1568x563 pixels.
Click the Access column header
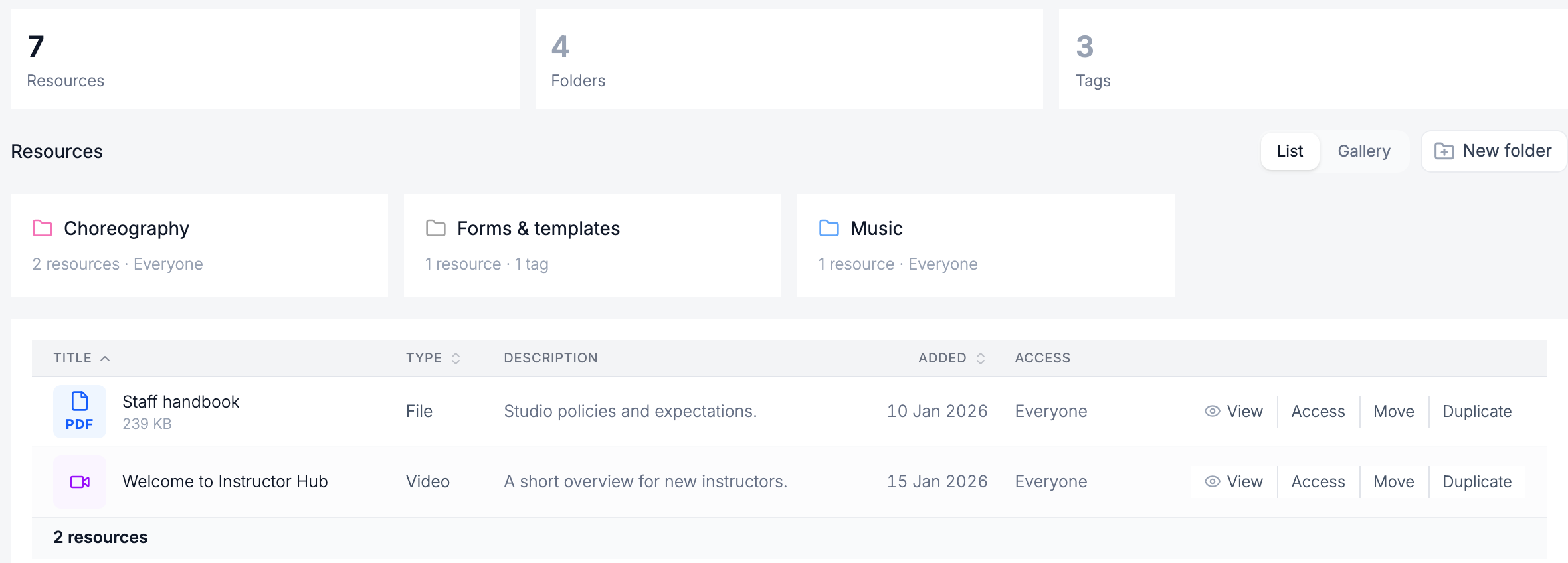(1042, 358)
